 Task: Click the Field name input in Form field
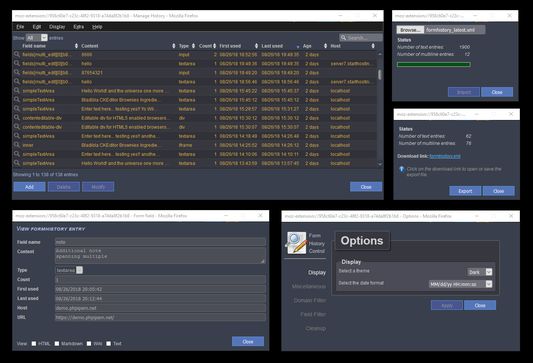pyautogui.click(x=160, y=242)
